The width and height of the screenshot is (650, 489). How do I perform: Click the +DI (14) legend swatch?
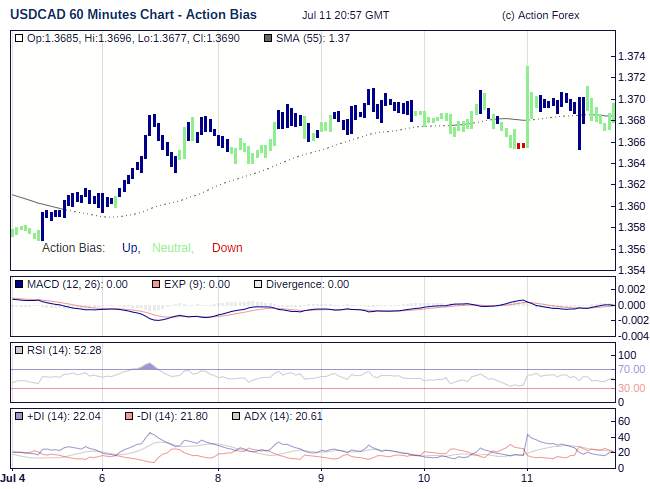(20, 416)
